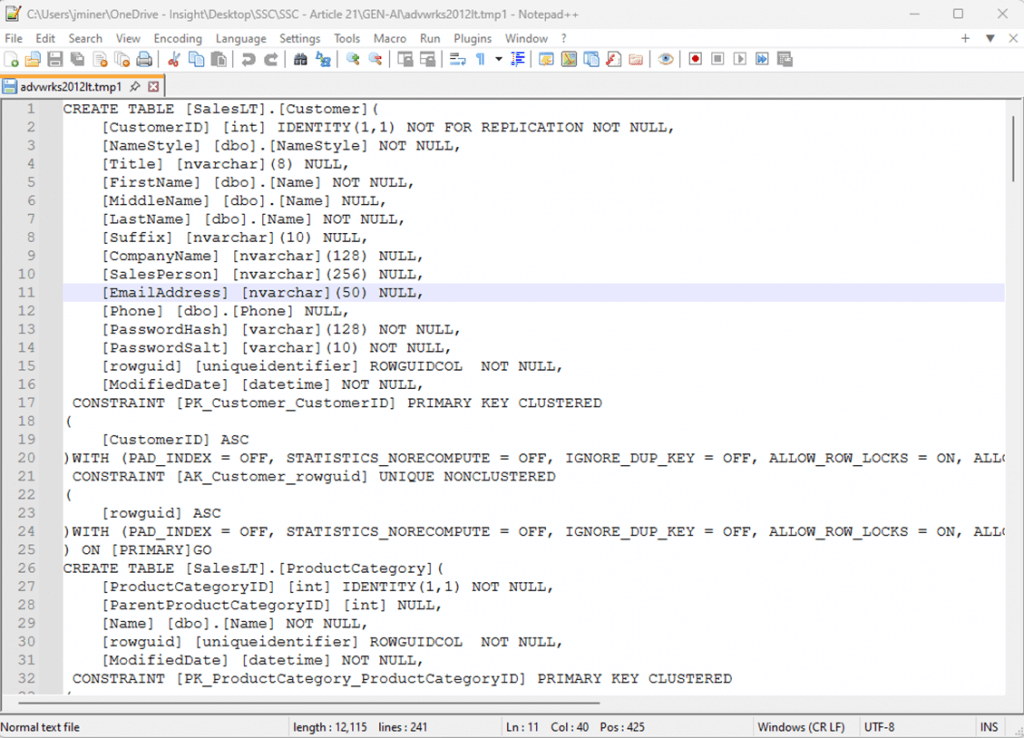Toggle INS insert mode in status bar
The width and height of the screenshot is (1024, 738).
click(989, 727)
